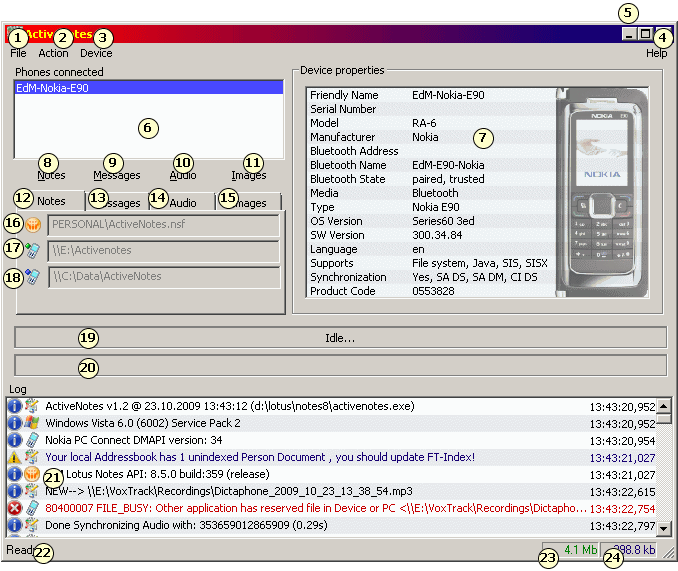Click the Model value RA-6
This screenshot has height=571, width=678.
424,123
